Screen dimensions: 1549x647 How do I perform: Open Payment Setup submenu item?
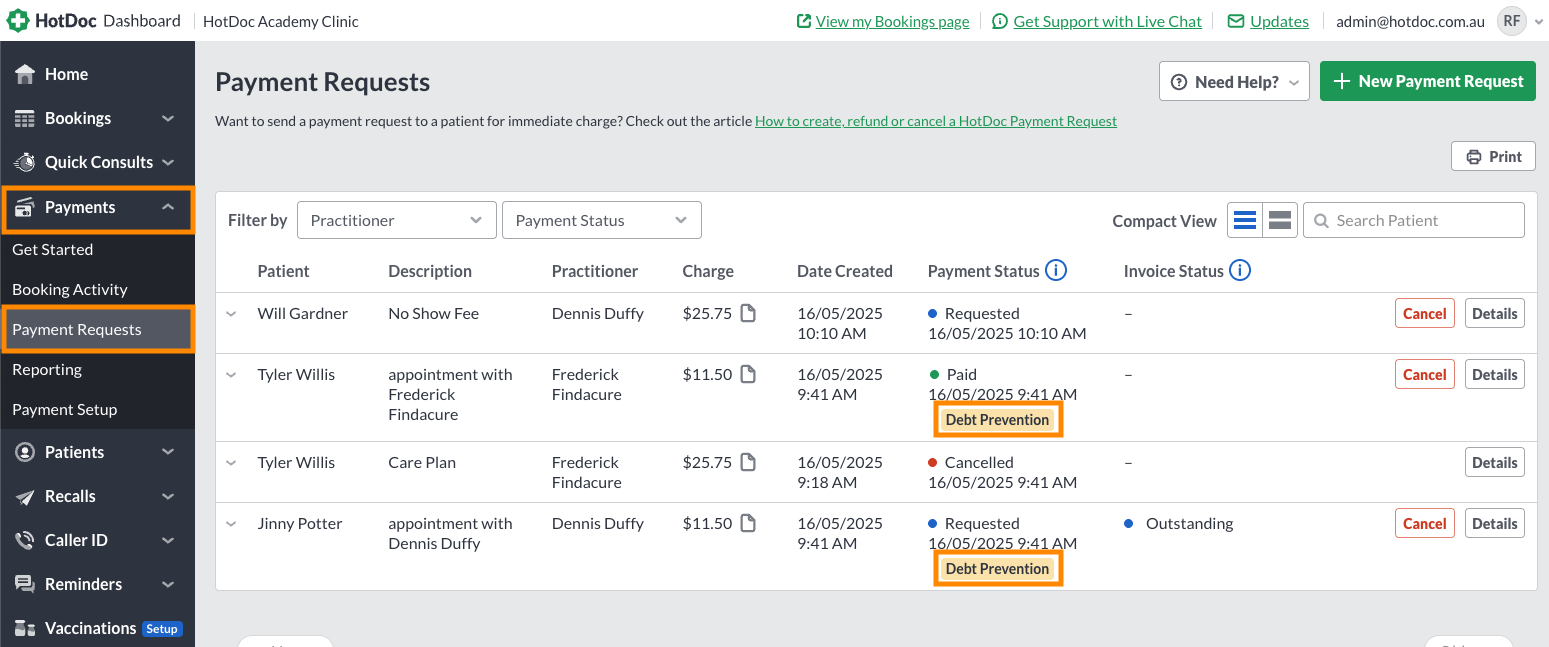tap(97, 409)
